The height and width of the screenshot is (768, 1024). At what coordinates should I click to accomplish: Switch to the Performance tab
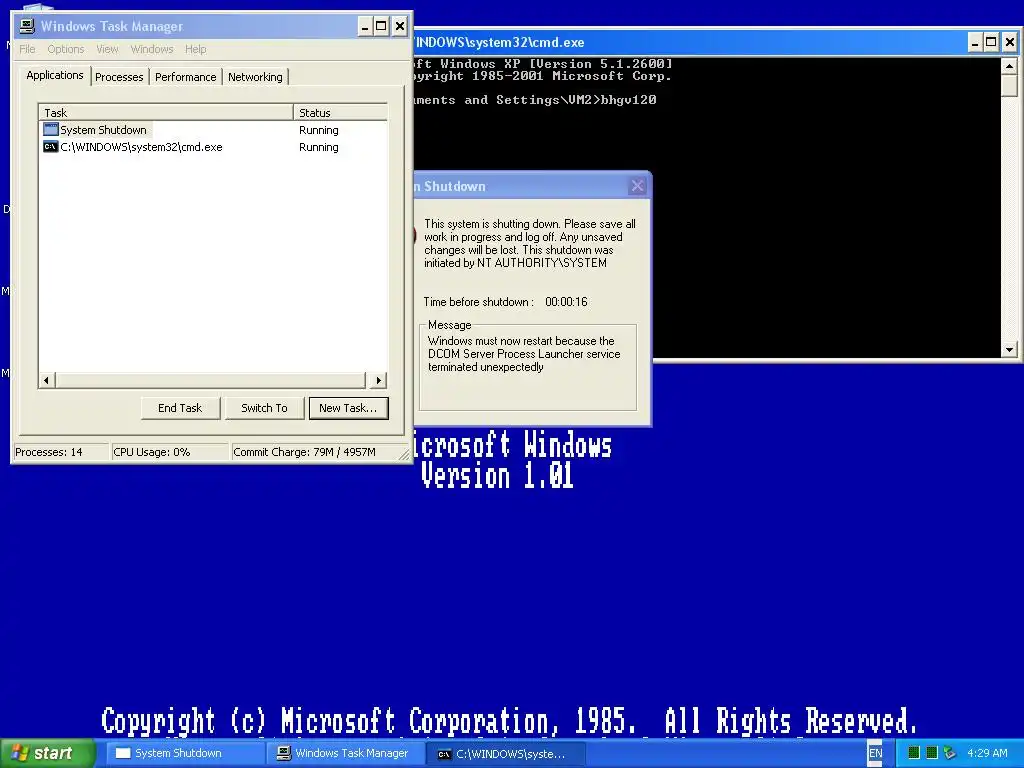pos(185,77)
